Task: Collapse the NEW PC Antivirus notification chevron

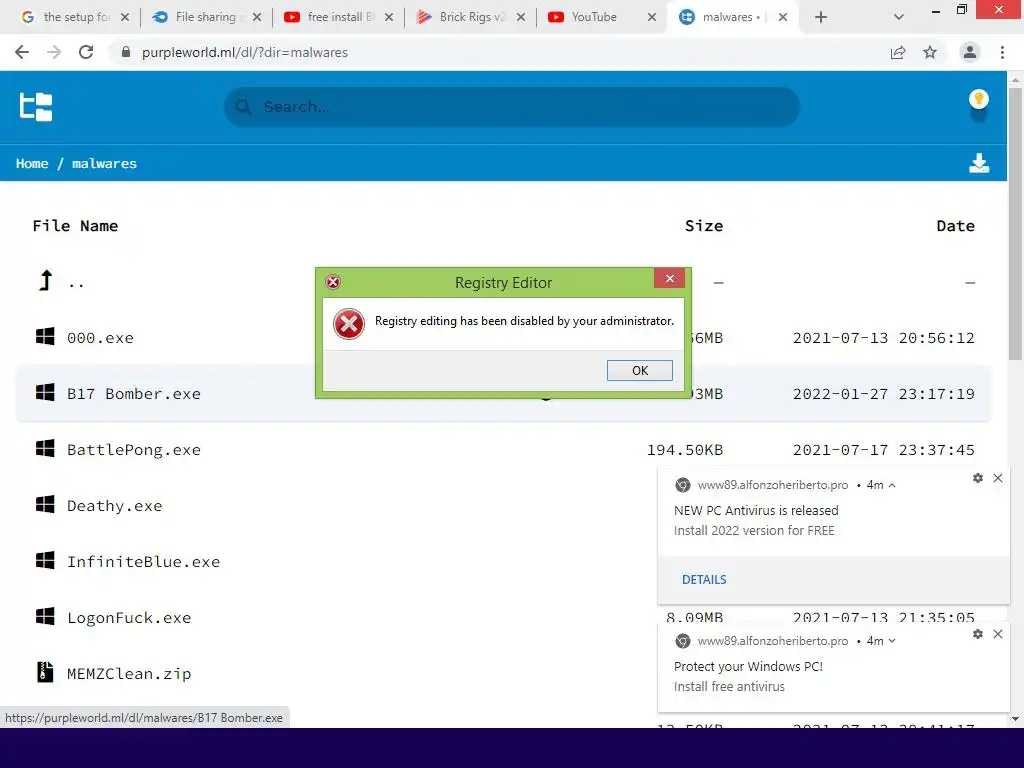Action: [x=892, y=485]
